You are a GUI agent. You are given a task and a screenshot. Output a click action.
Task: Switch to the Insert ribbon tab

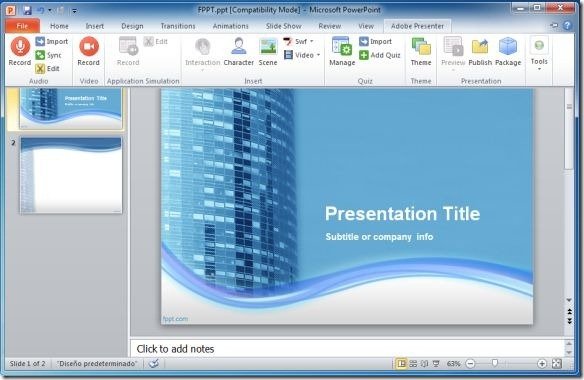[95, 26]
